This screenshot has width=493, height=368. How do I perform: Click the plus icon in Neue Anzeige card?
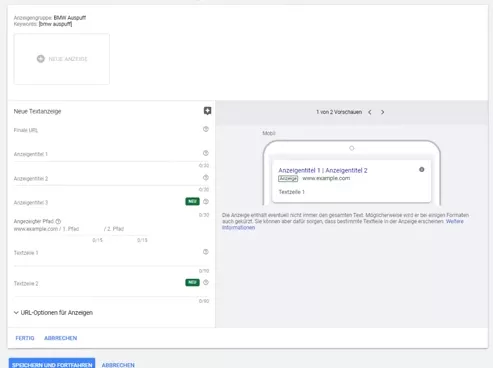click(x=41, y=59)
